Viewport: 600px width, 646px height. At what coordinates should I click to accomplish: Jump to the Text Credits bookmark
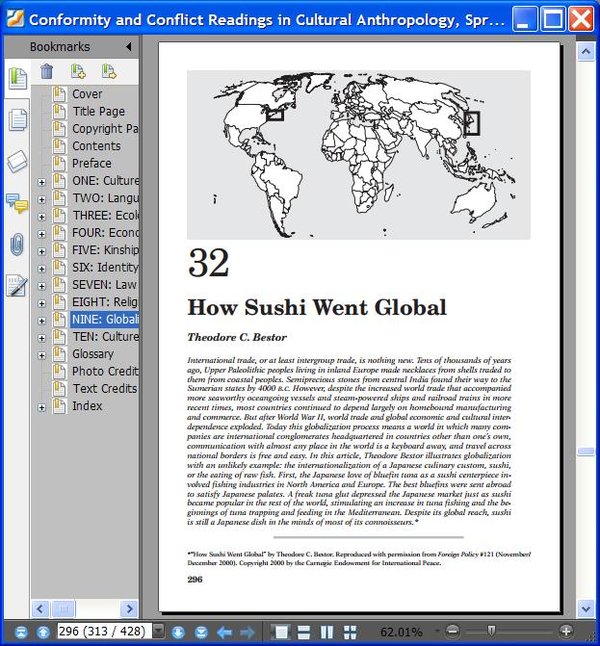[105, 389]
